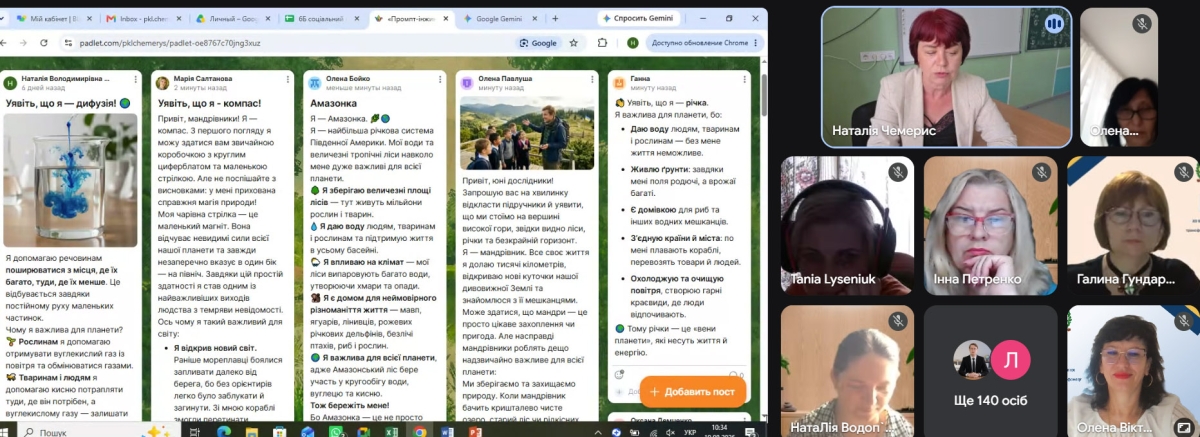
Task: Open WhatsApp from the taskbar
Action: click(335, 432)
